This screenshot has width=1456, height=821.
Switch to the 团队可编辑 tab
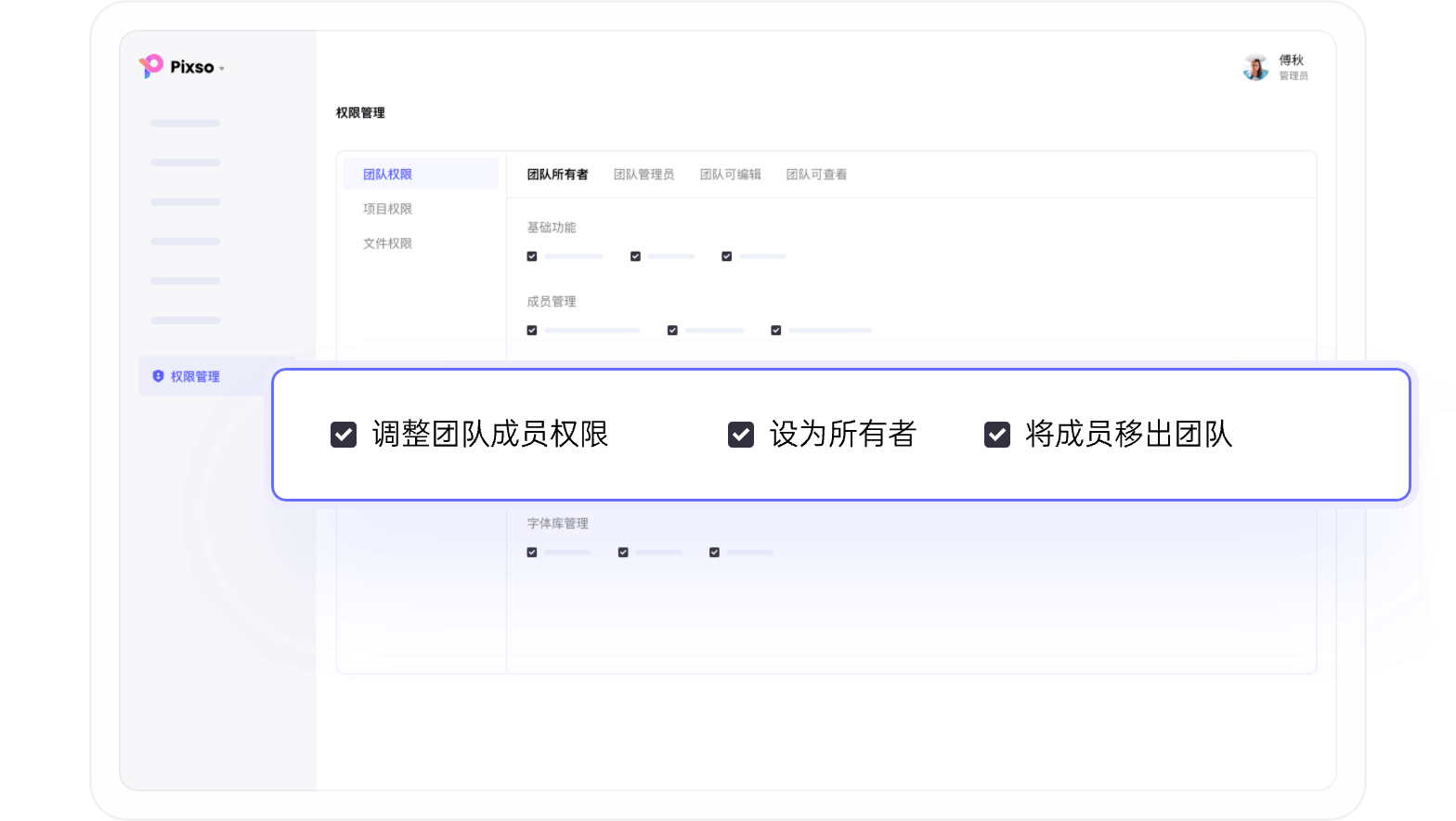(x=730, y=175)
